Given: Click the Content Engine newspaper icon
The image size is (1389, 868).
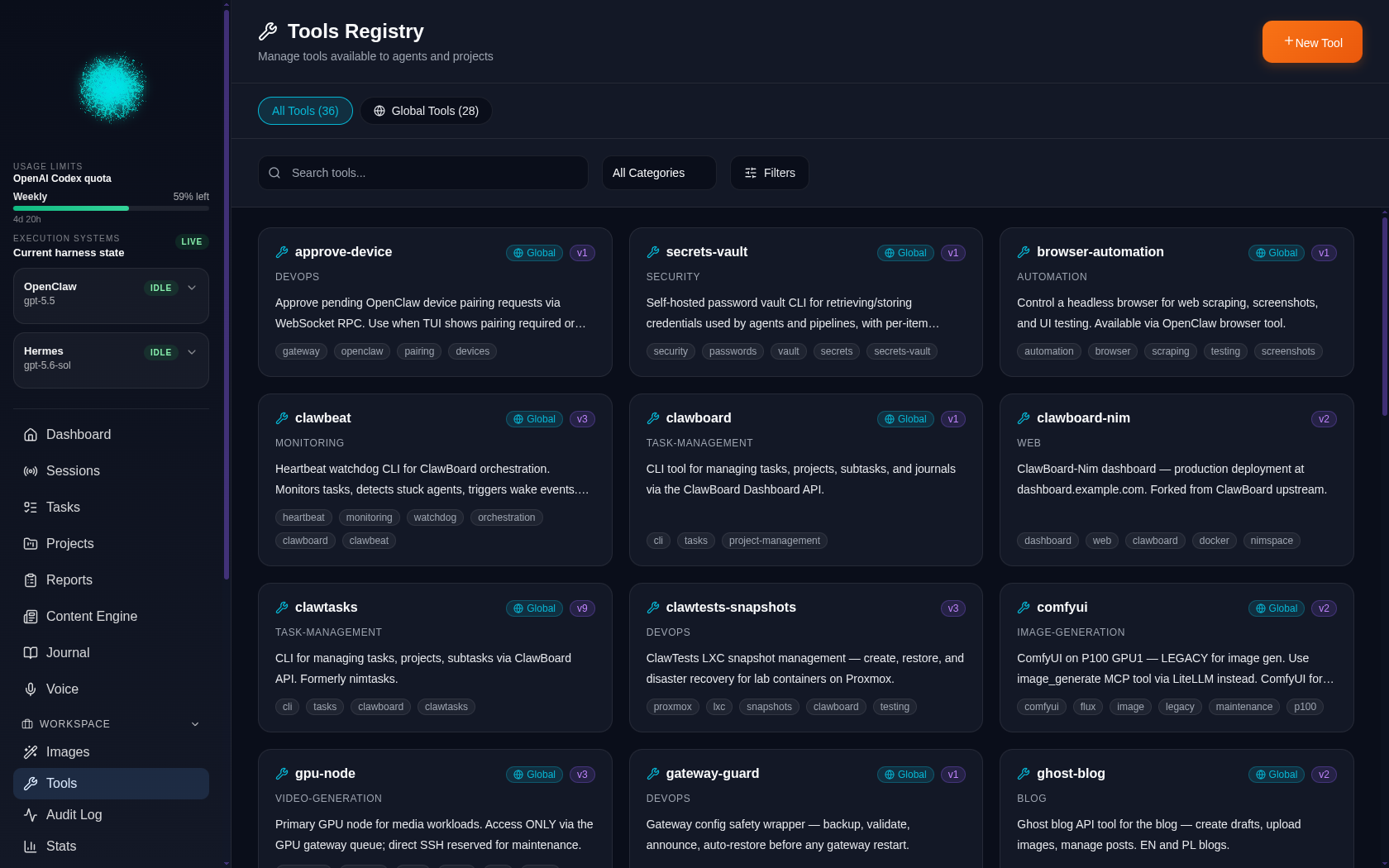Looking at the screenshot, I should (31, 617).
